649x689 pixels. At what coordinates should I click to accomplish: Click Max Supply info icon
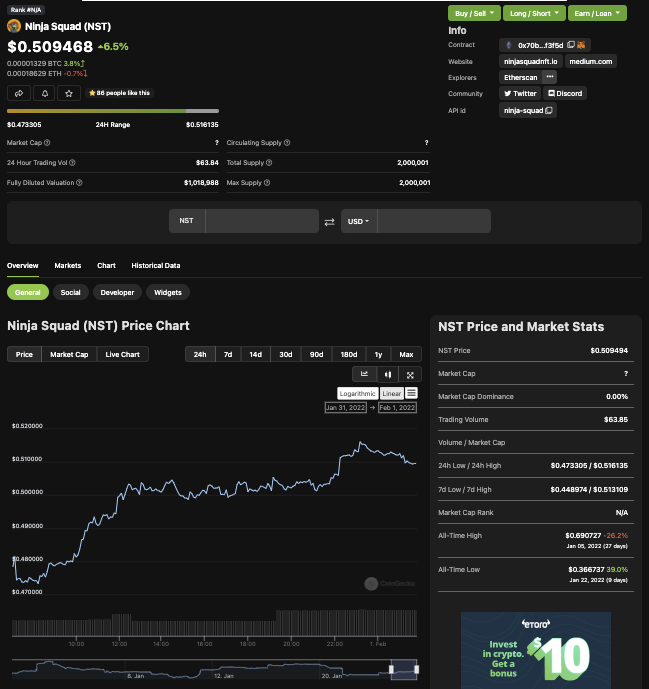(267, 182)
